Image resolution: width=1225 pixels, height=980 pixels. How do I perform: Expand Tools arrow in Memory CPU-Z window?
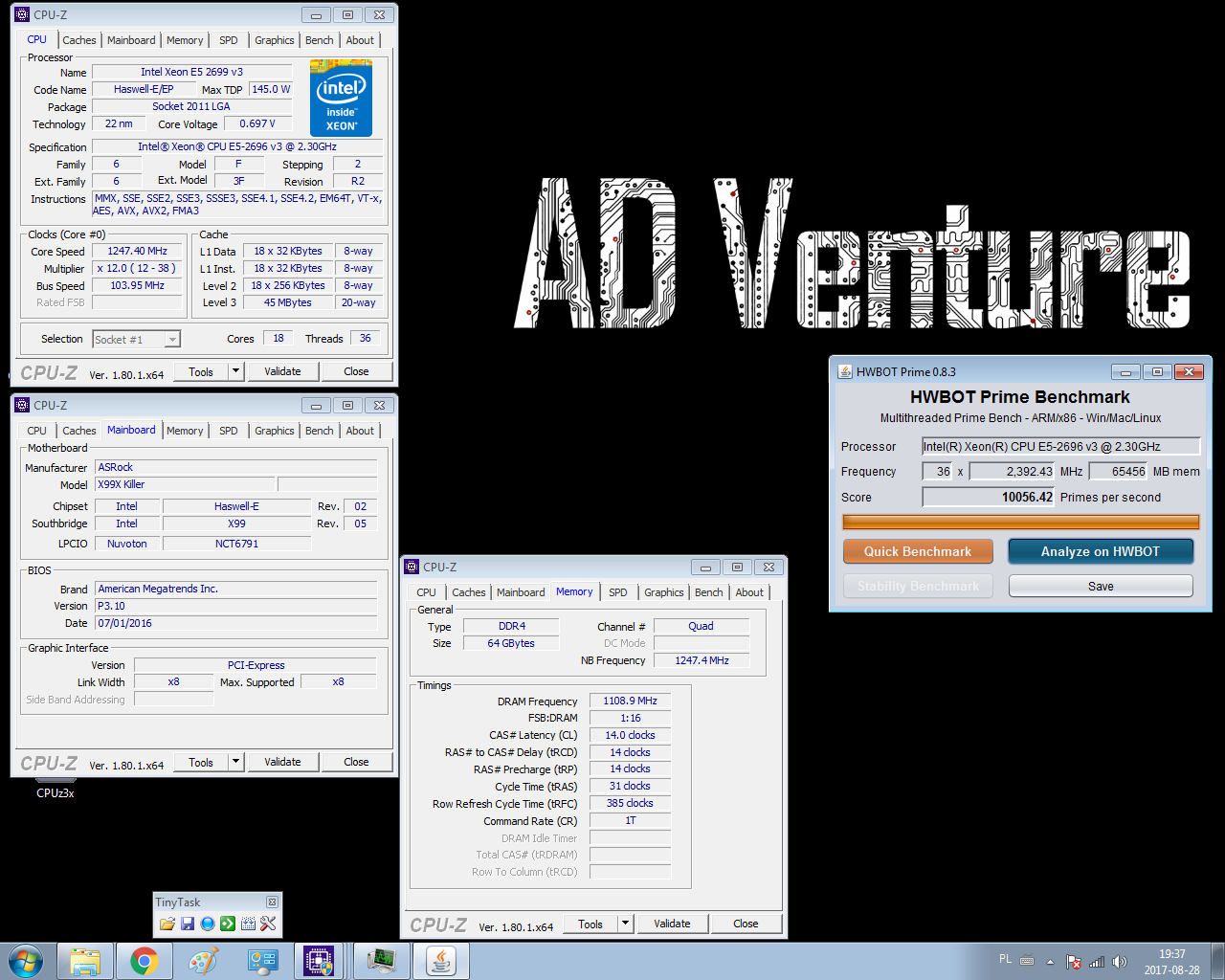click(x=626, y=924)
